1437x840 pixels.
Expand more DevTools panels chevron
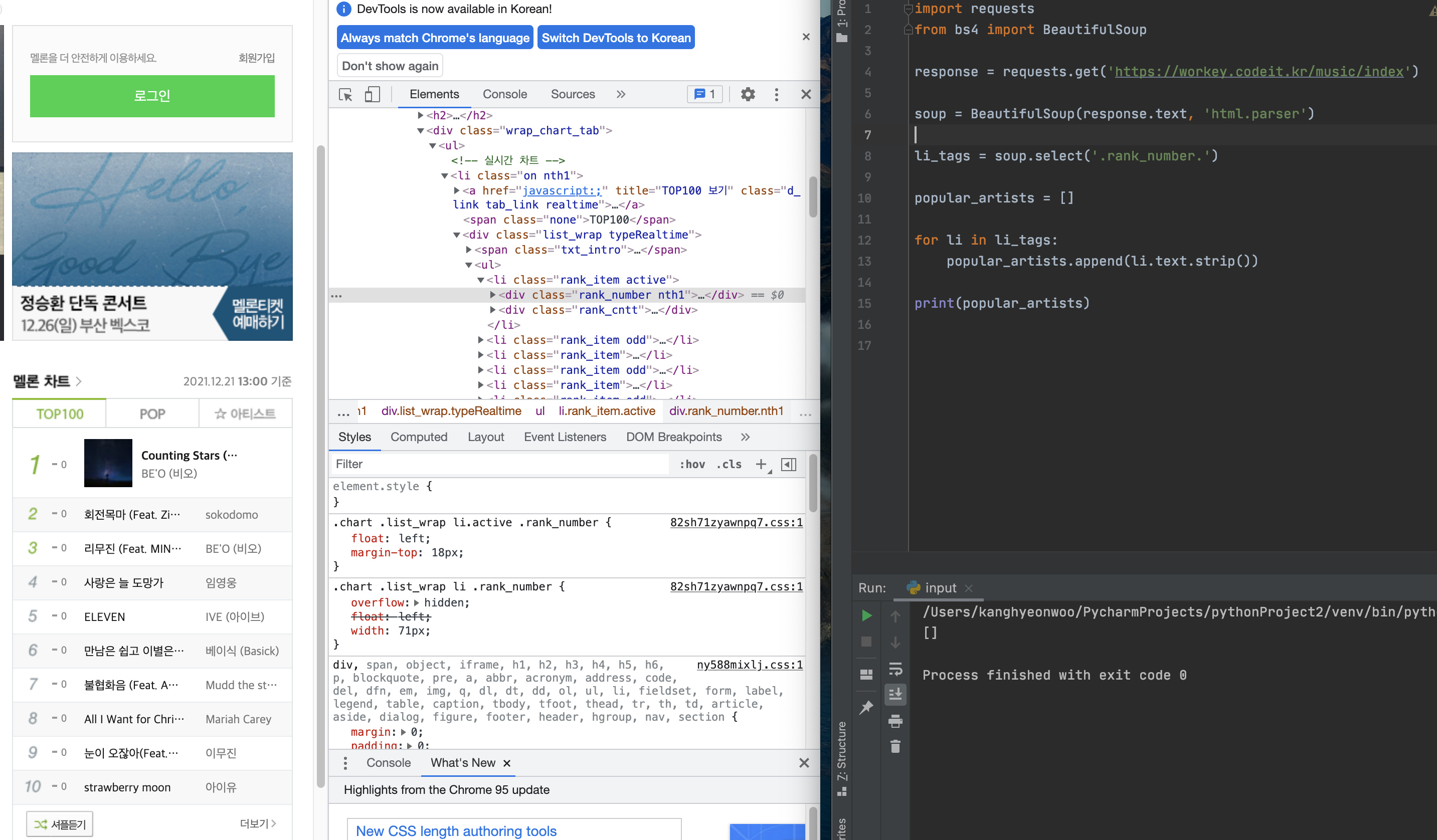[621, 95]
